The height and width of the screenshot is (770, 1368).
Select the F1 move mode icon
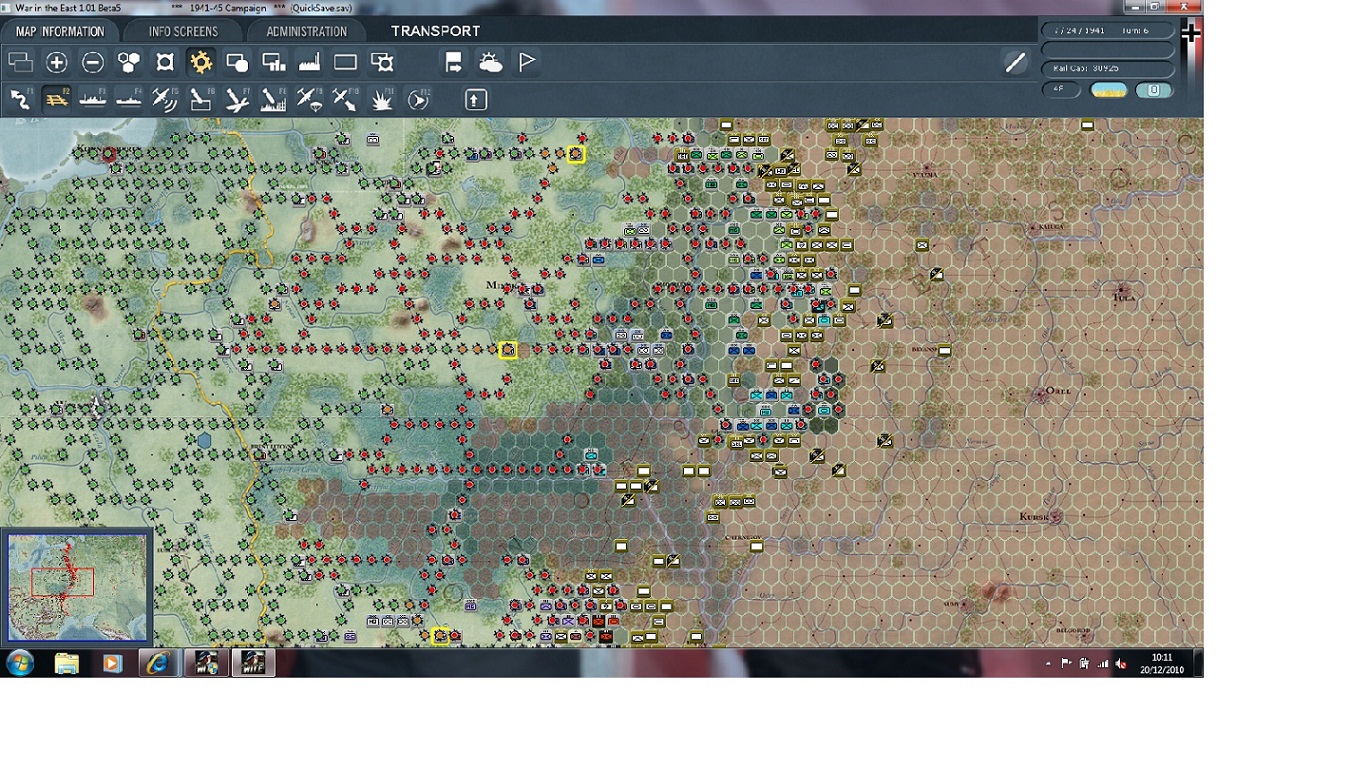tap(20, 99)
